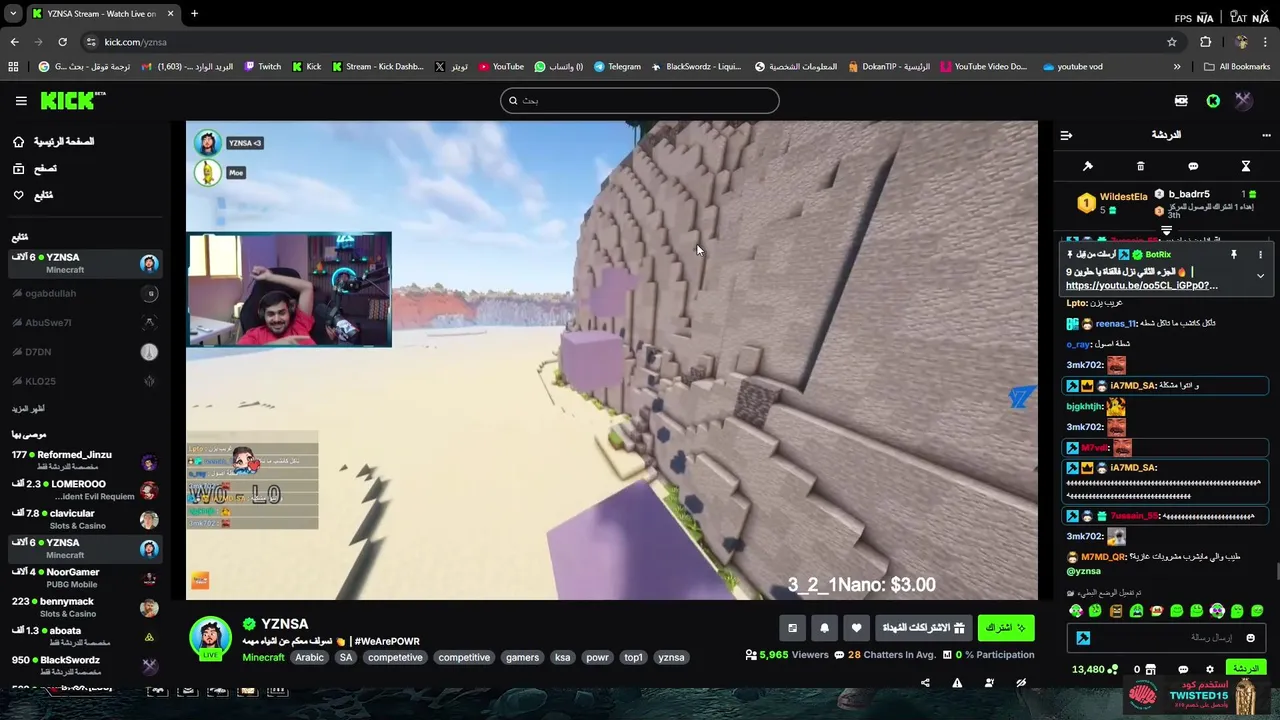Click the crossed-eye hide icon

(x=1021, y=683)
